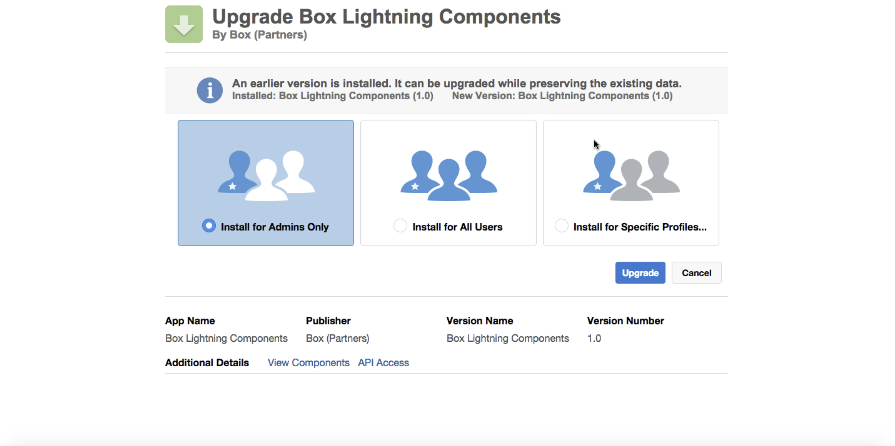
Task: Click the version number value 1.0
Action: click(594, 339)
